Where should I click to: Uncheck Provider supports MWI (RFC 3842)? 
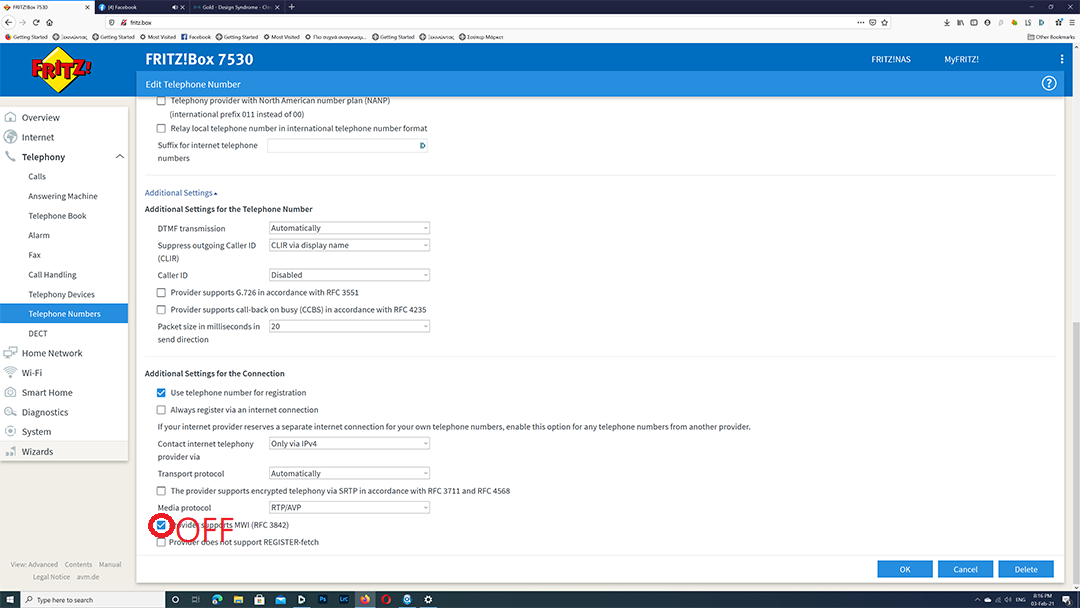161,525
